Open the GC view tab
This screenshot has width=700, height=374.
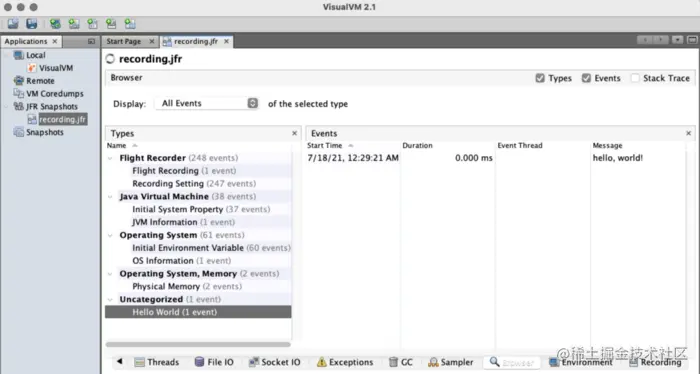click(400, 362)
